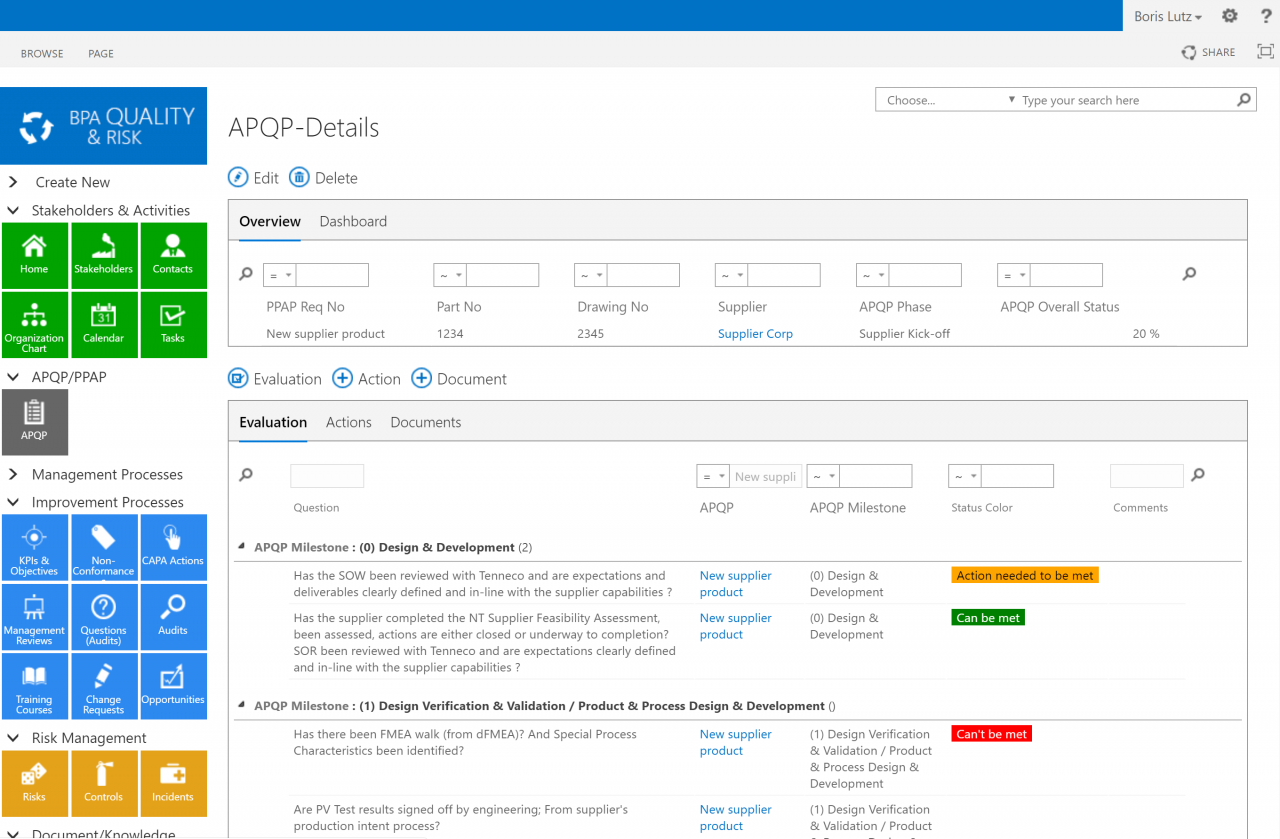Collapse the (0) Design & Development group
This screenshot has width=1280, height=839.
(x=241, y=547)
